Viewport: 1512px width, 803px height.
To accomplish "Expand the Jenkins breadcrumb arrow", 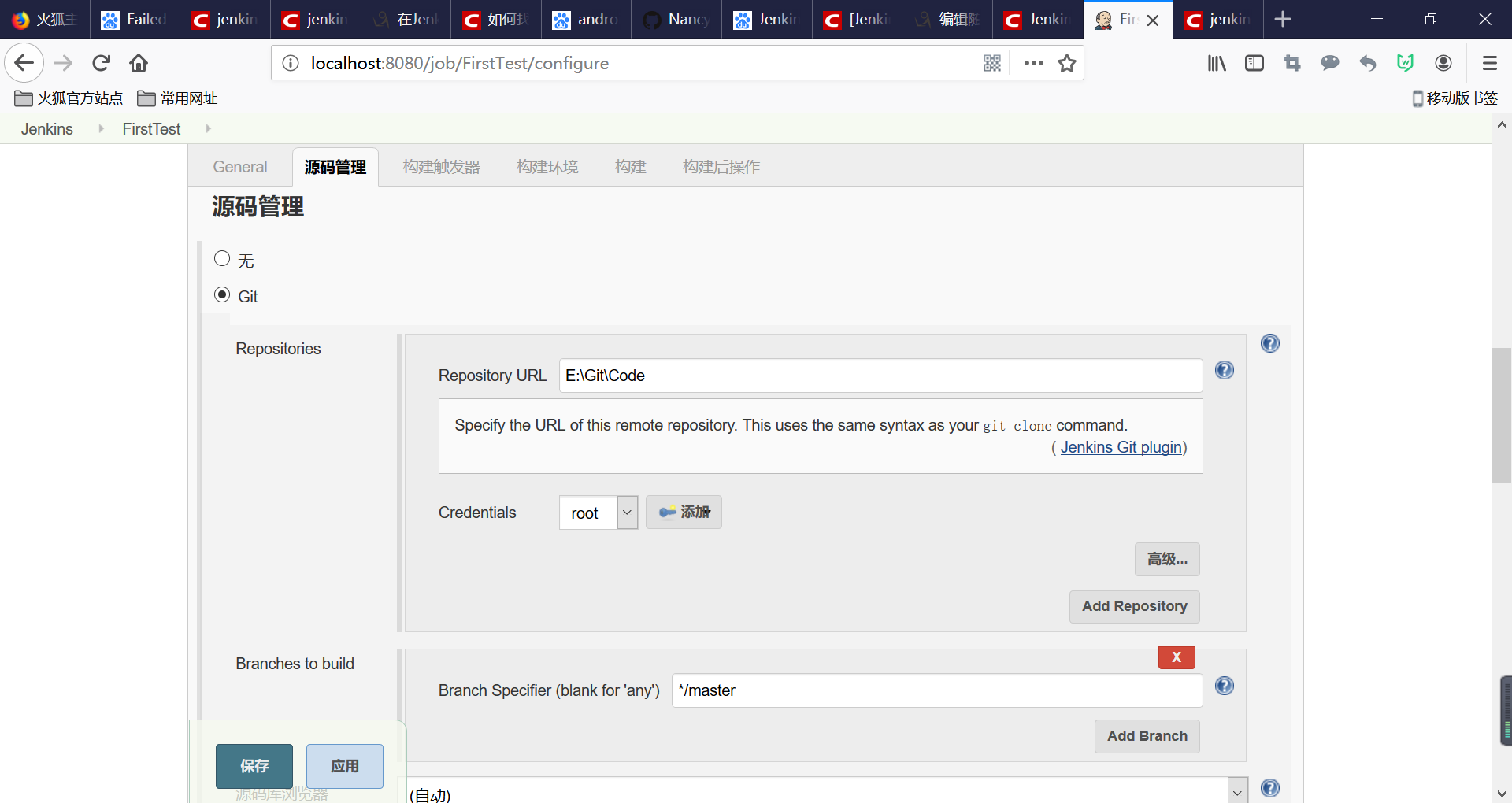I will tap(101, 128).
